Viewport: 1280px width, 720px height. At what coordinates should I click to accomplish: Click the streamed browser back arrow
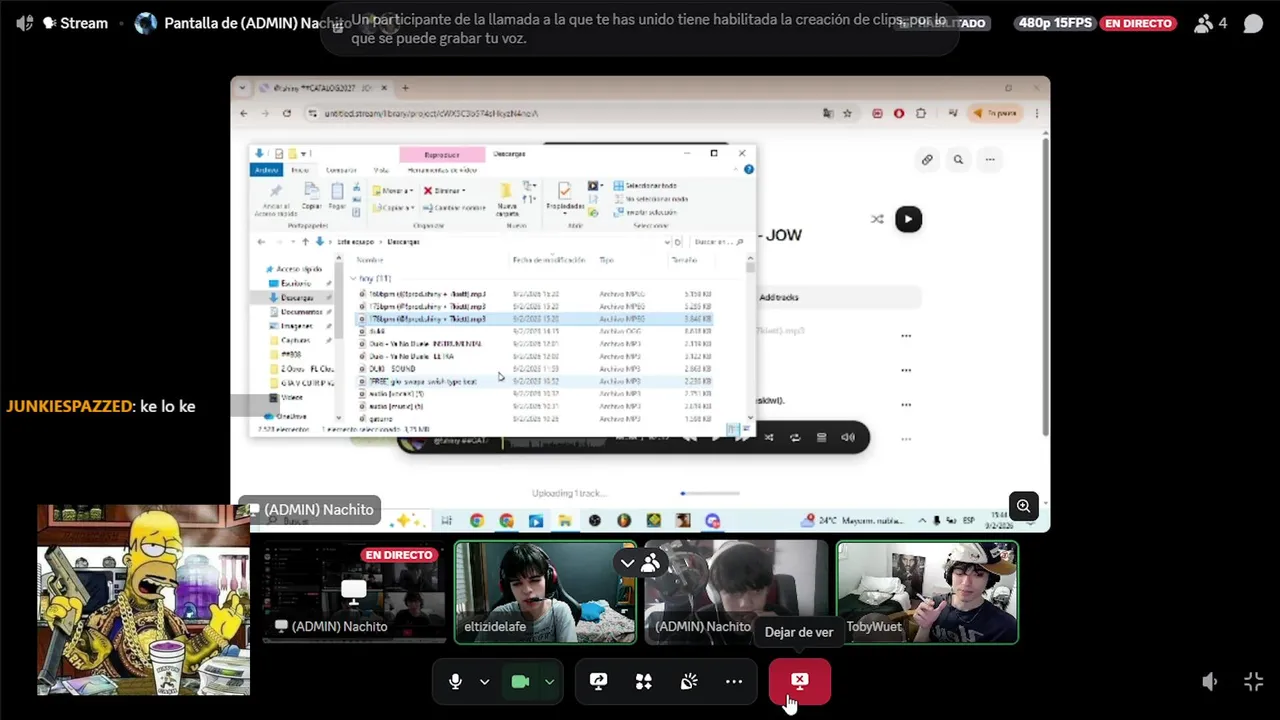point(243,113)
